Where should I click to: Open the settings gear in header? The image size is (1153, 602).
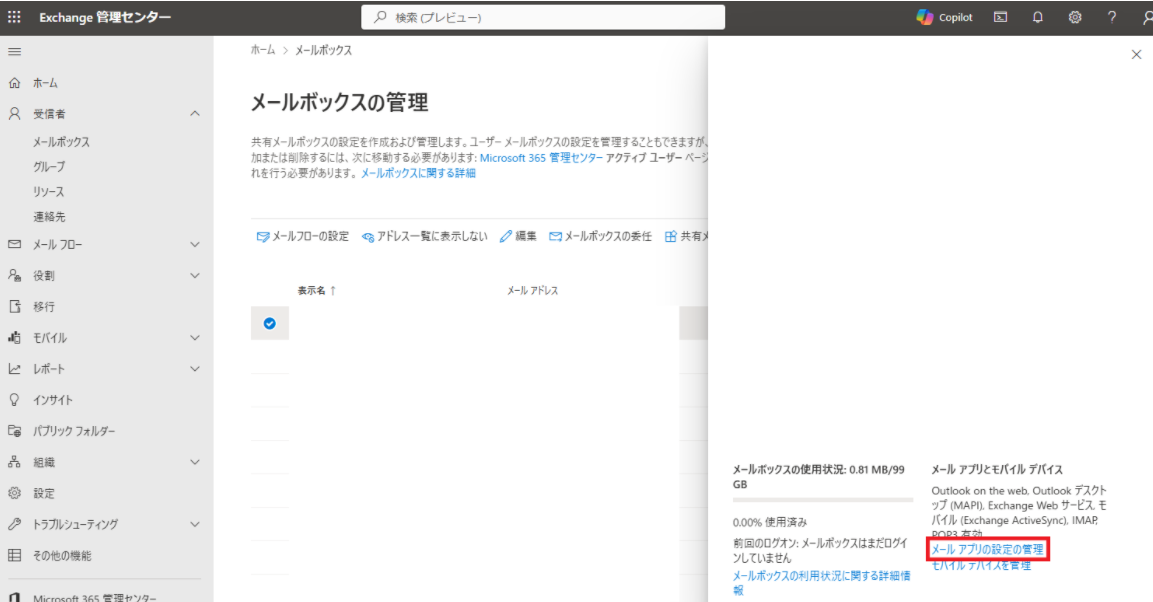(1075, 17)
